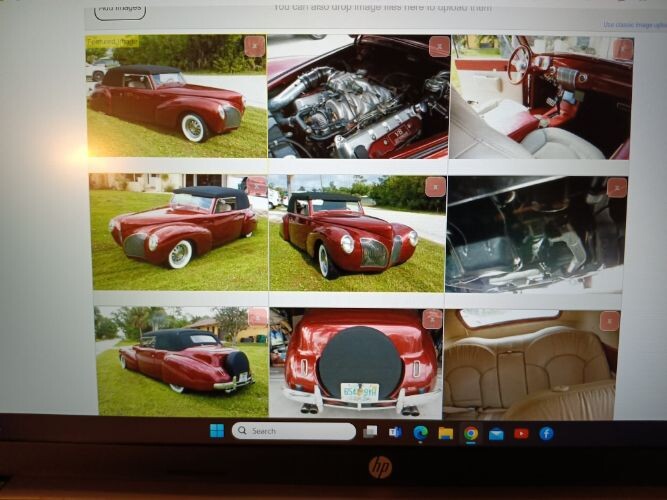
Task: Open File Explorer from the taskbar
Action: coord(445,433)
